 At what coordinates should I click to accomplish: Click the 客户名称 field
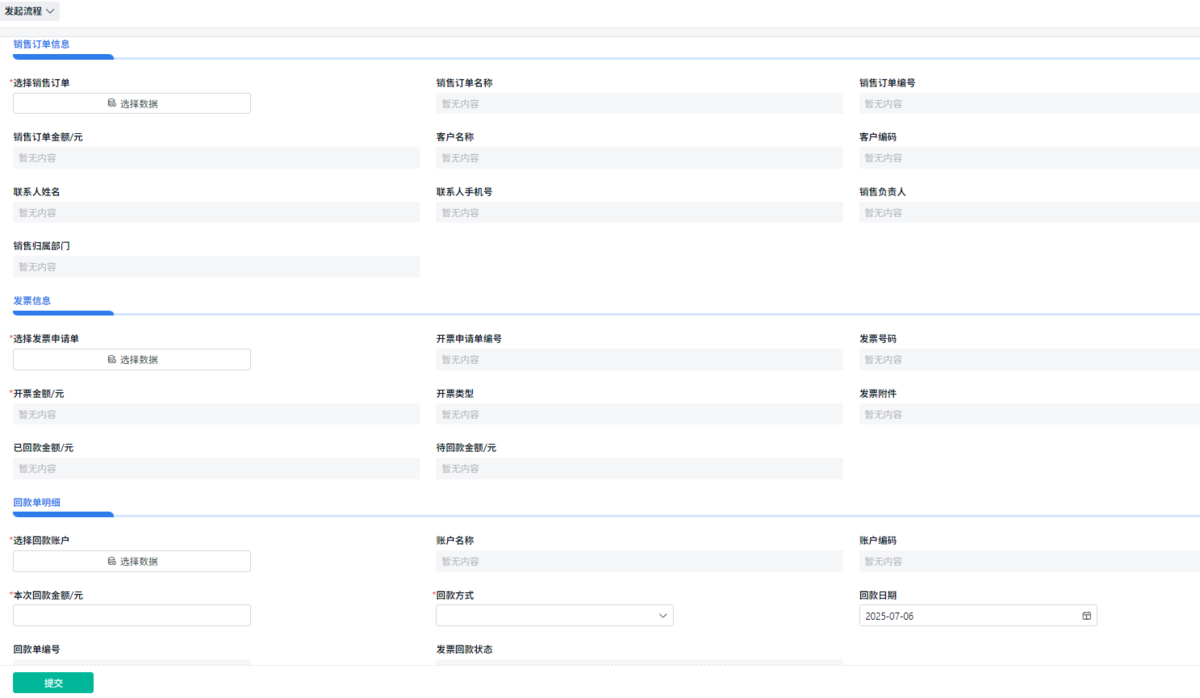tap(639, 158)
